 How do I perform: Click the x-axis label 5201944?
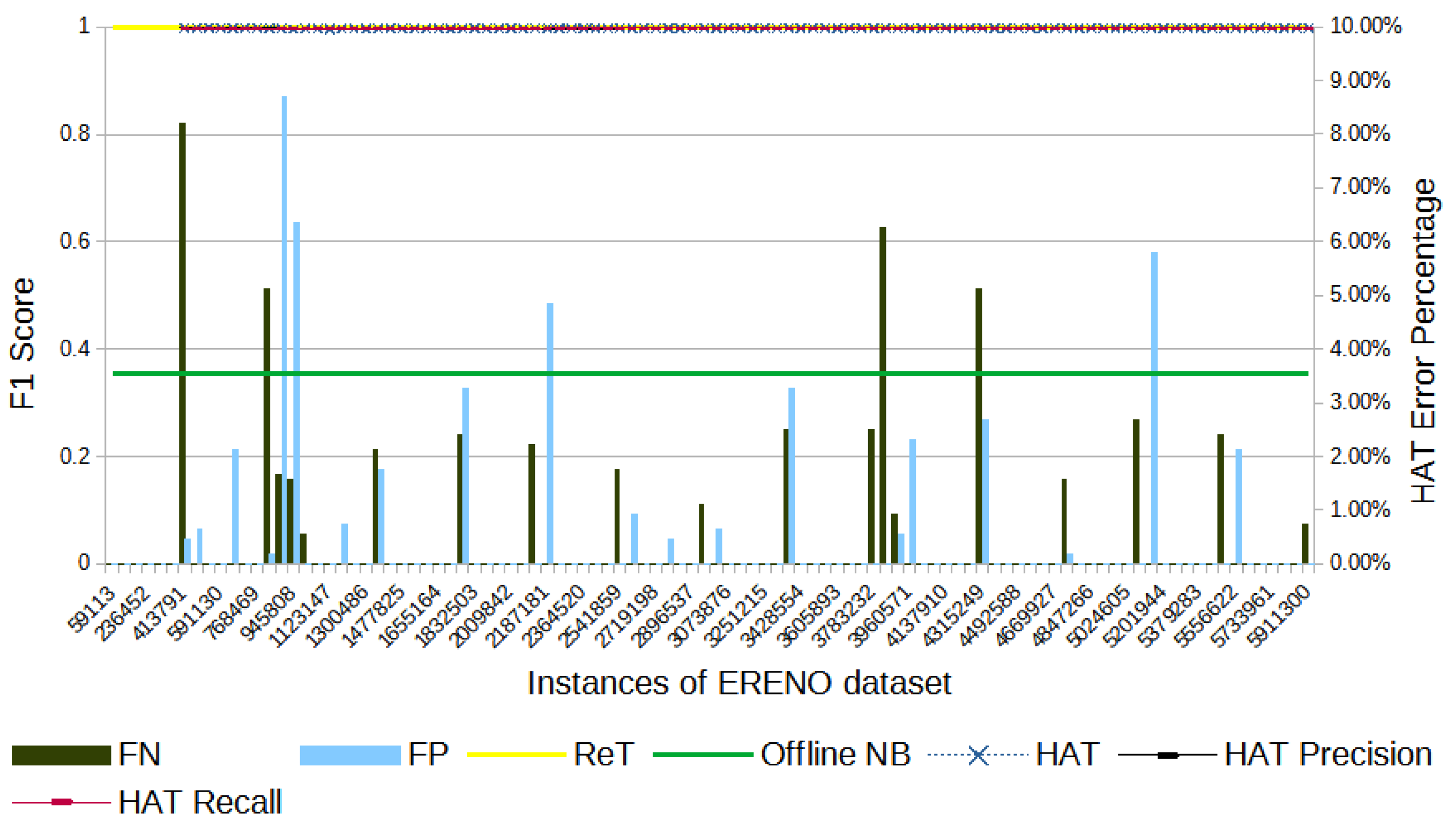(x=1135, y=617)
